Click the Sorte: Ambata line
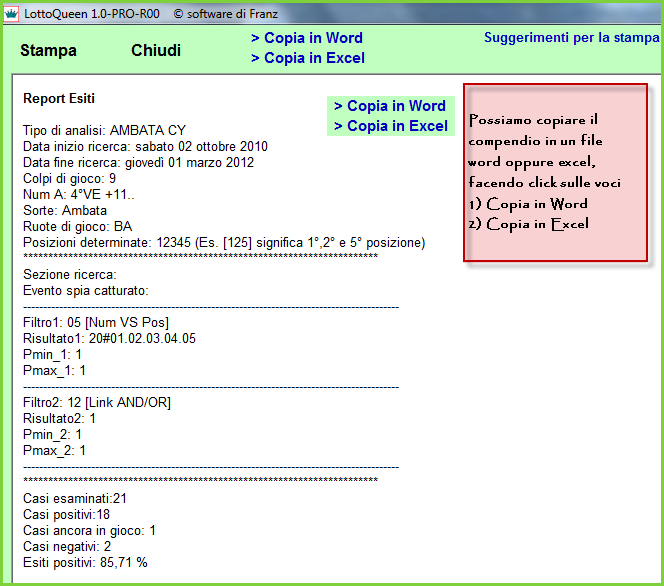 click(65, 210)
